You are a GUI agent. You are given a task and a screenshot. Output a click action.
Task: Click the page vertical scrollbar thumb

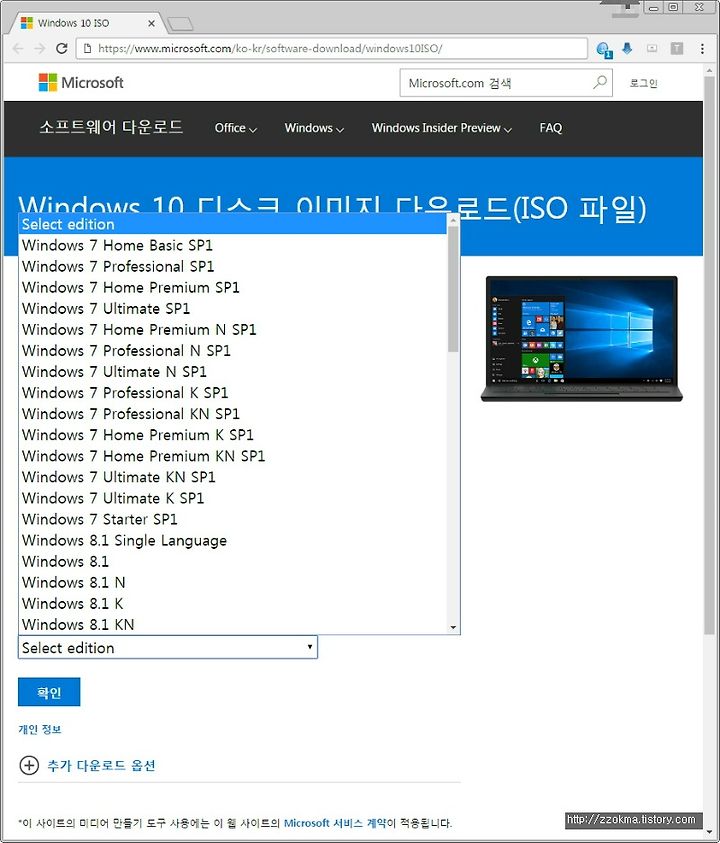click(x=709, y=355)
